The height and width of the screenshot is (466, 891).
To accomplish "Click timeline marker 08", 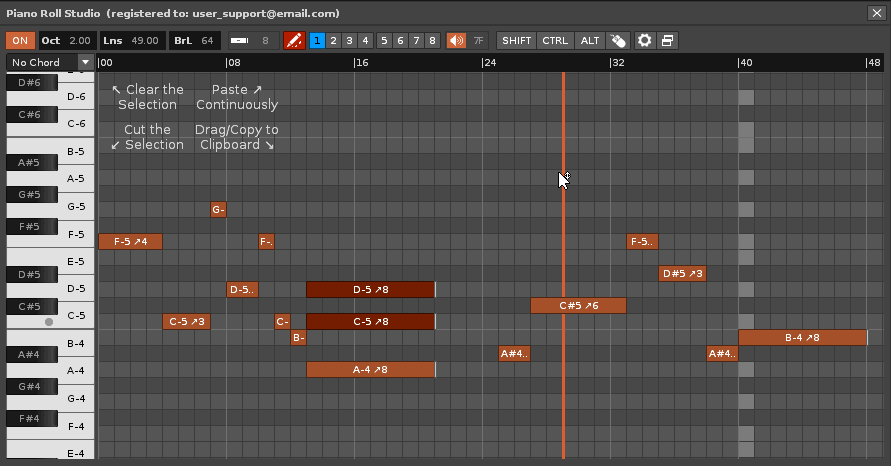I will click(x=233, y=63).
